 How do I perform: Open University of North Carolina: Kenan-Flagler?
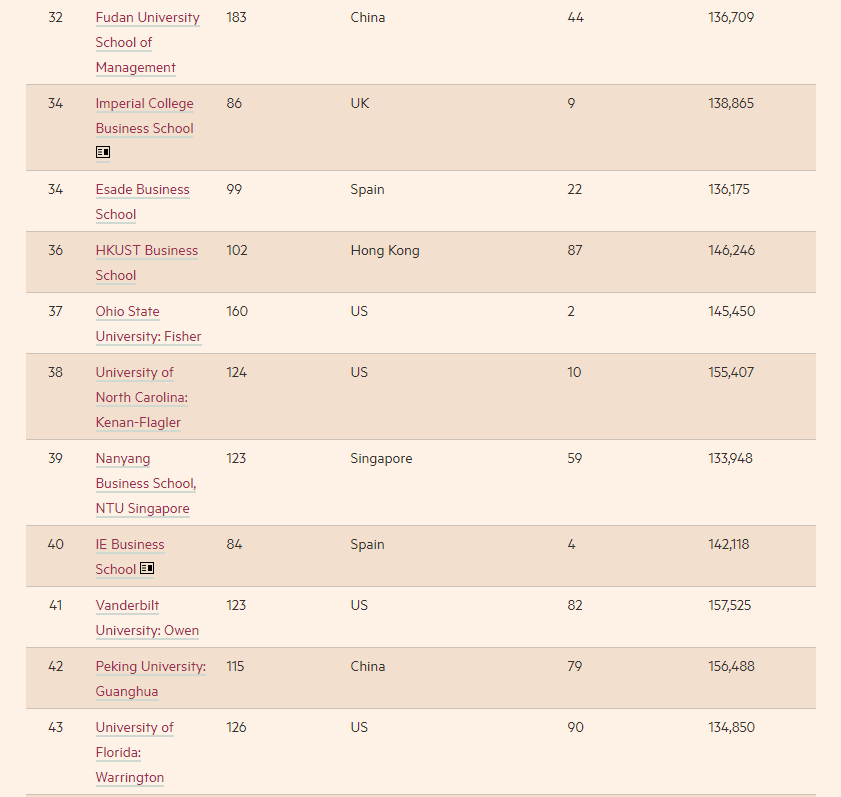click(x=141, y=397)
